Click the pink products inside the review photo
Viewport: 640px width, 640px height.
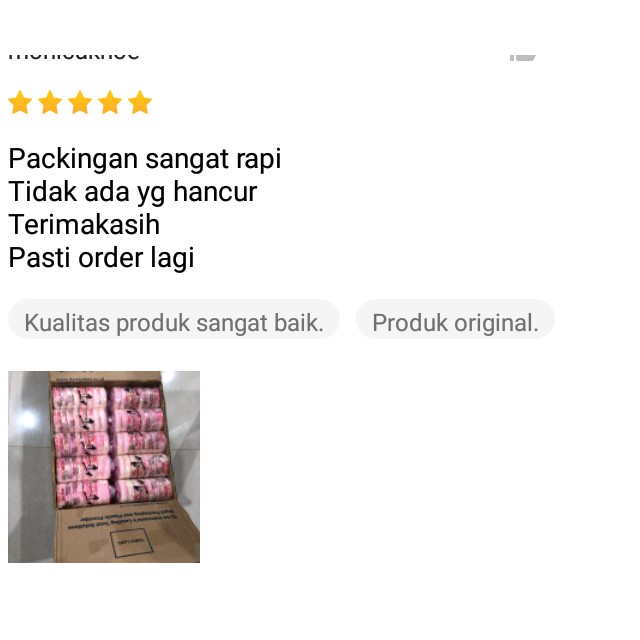click(112, 447)
